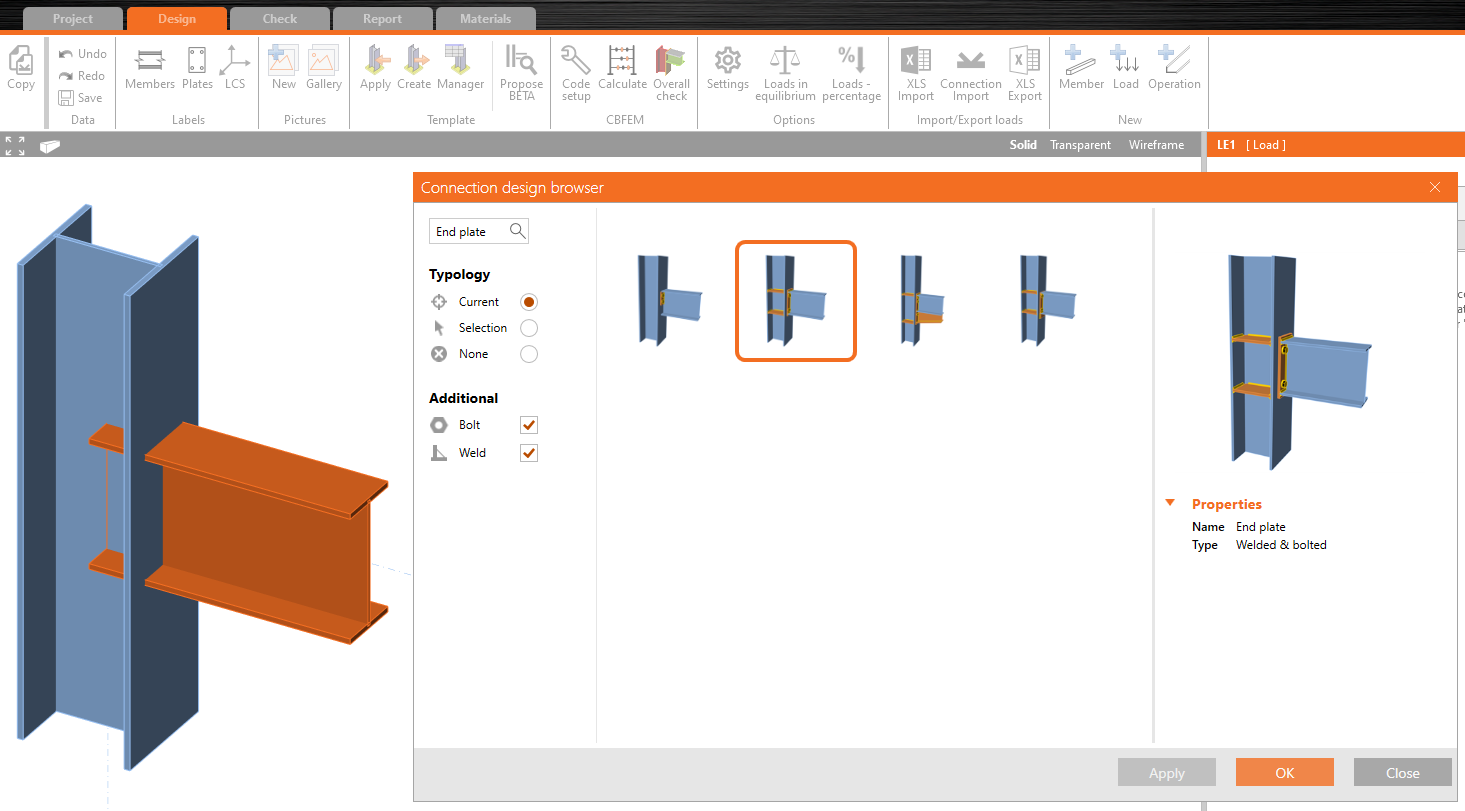1465x811 pixels.
Task: Uncheck the Bolt checkbox
Action: [529, 425]
